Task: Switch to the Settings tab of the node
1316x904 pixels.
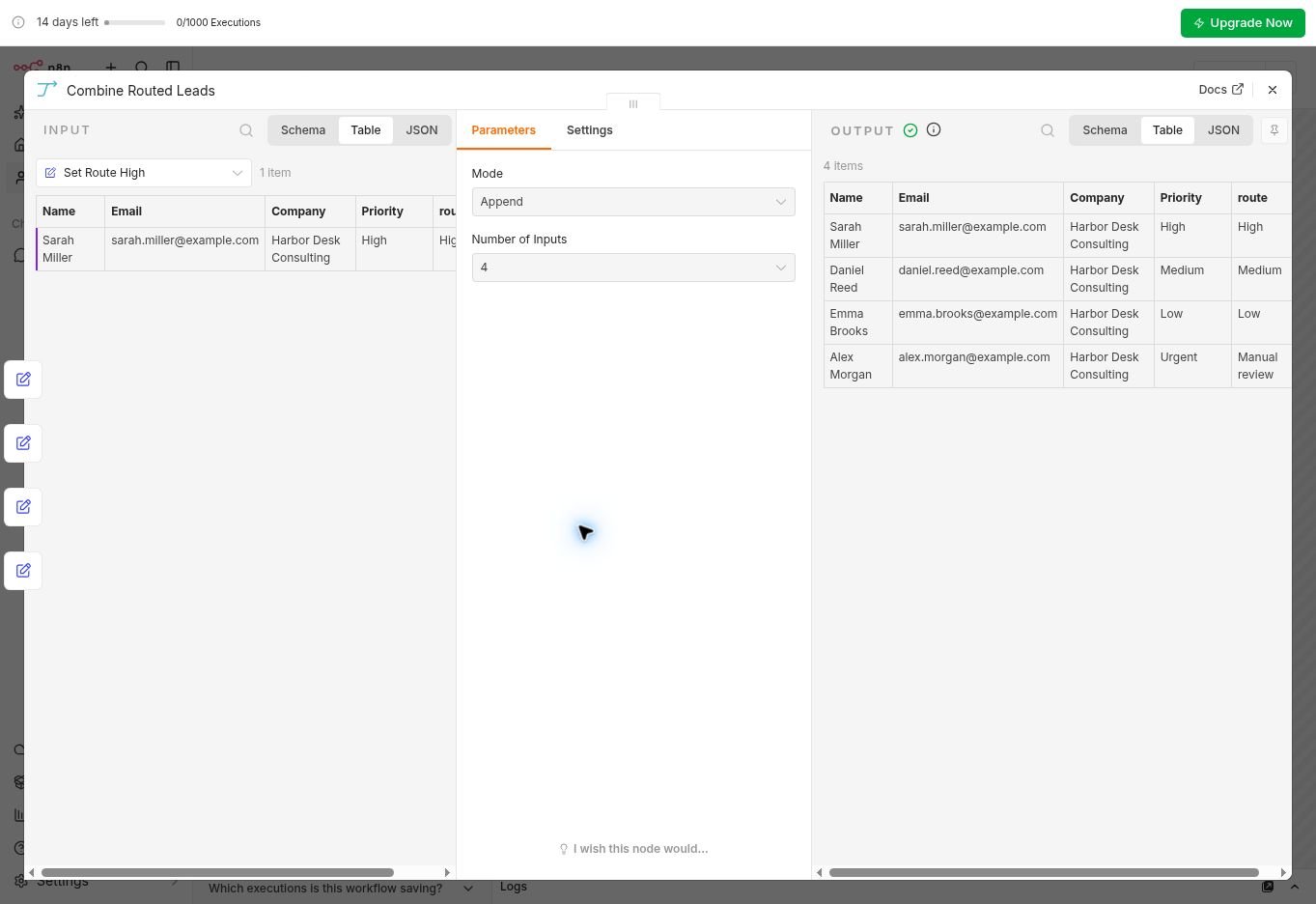Action: click(590, 130)
